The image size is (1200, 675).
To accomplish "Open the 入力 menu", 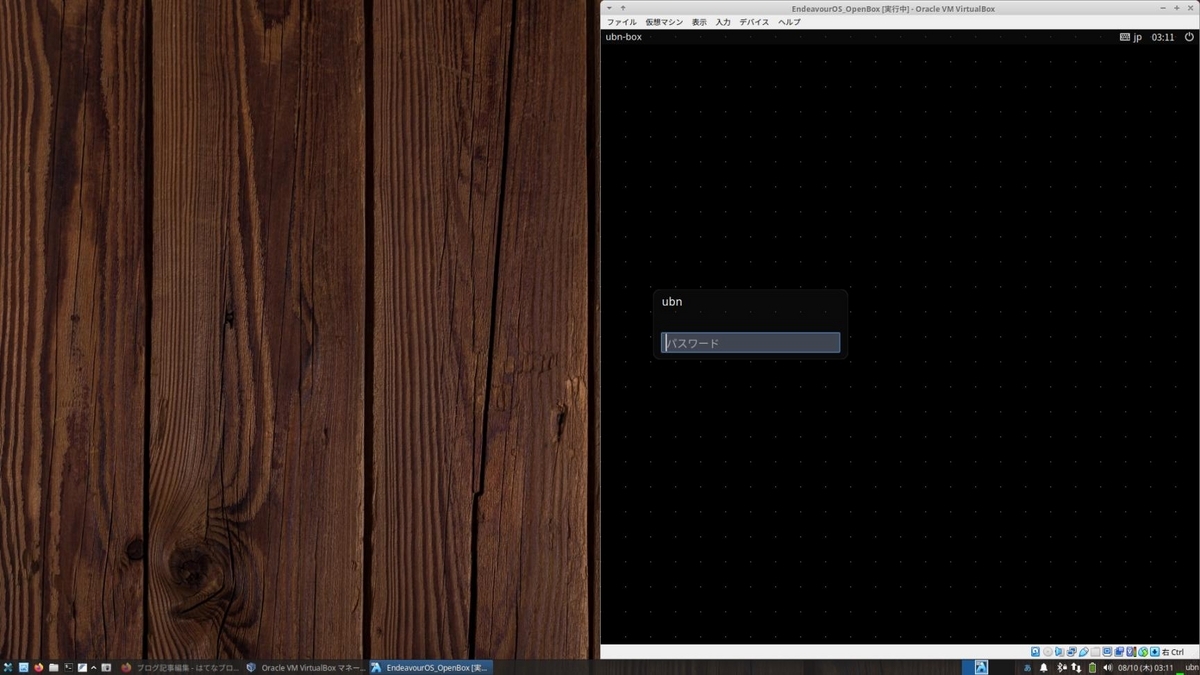I will tap(723, 22).
